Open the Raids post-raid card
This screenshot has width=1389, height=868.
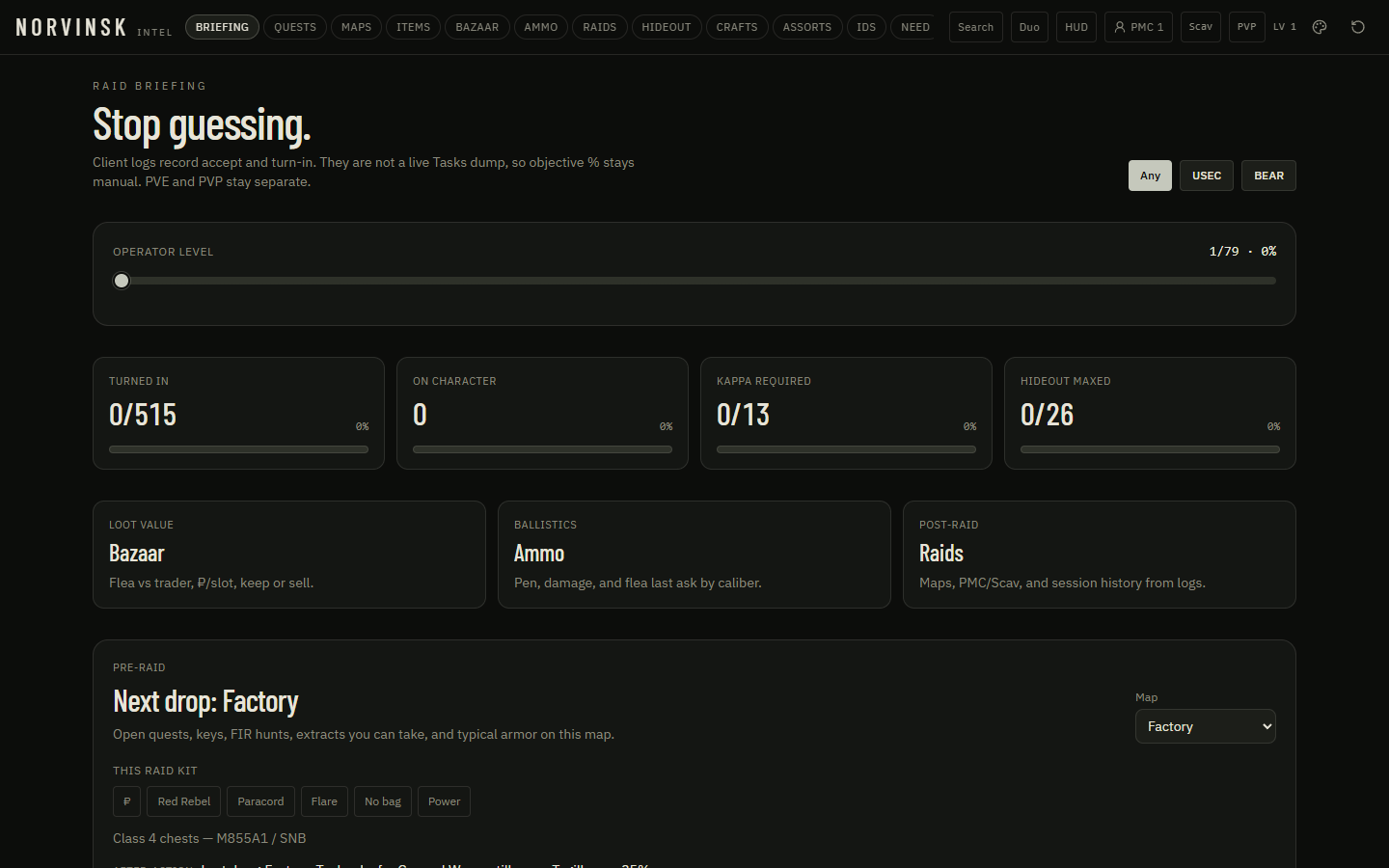(1100, 555)
